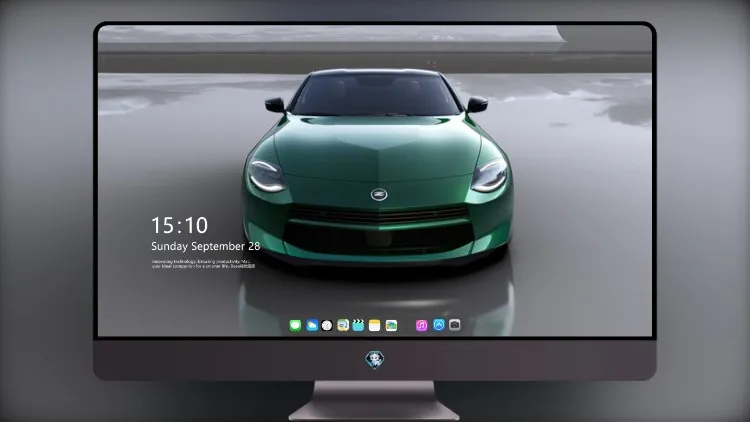Open the Clock app in the dock
The width and height of the screenshot is (750, 422).
click(327, 325)
